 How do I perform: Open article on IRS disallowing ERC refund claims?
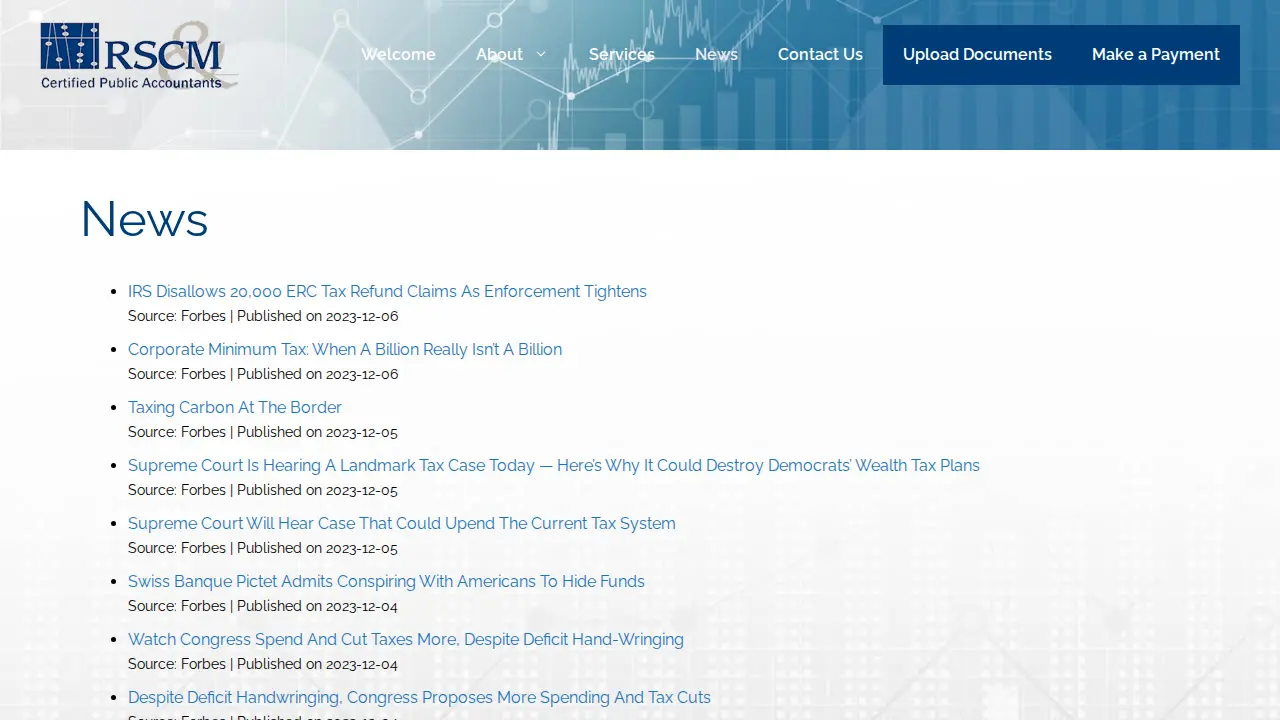(x=387, y=292)
